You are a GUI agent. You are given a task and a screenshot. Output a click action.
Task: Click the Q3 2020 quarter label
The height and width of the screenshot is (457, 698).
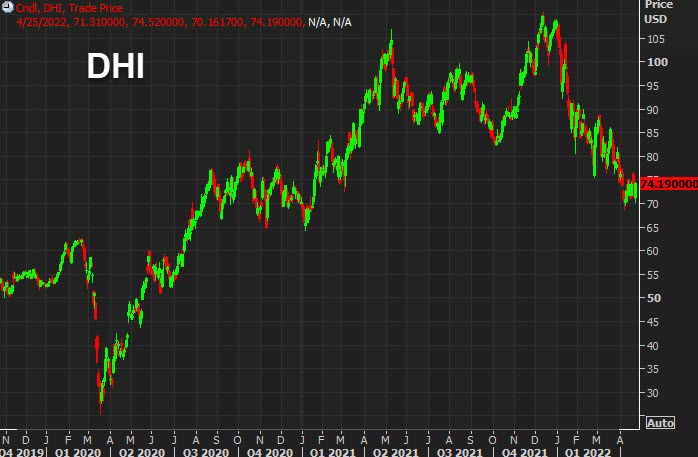click(x=206, y=453)
